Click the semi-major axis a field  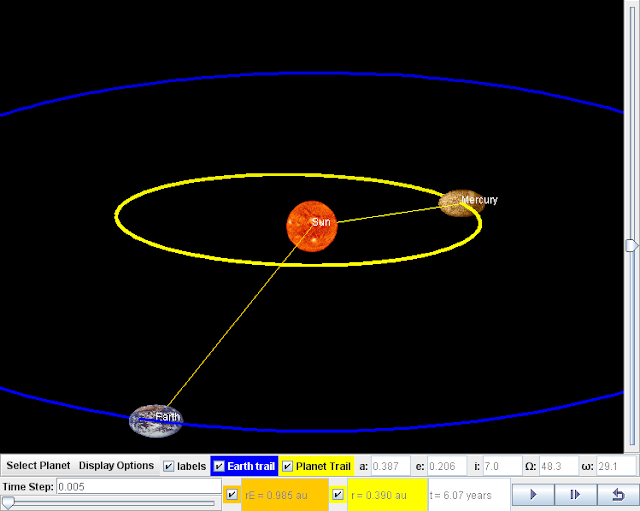(391, 466)
